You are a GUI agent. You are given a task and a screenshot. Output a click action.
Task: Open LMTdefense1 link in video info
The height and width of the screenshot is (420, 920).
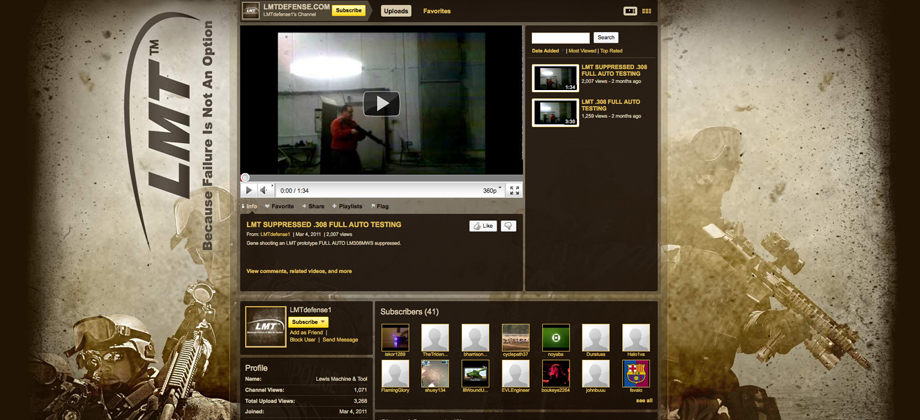pos(275,234)
